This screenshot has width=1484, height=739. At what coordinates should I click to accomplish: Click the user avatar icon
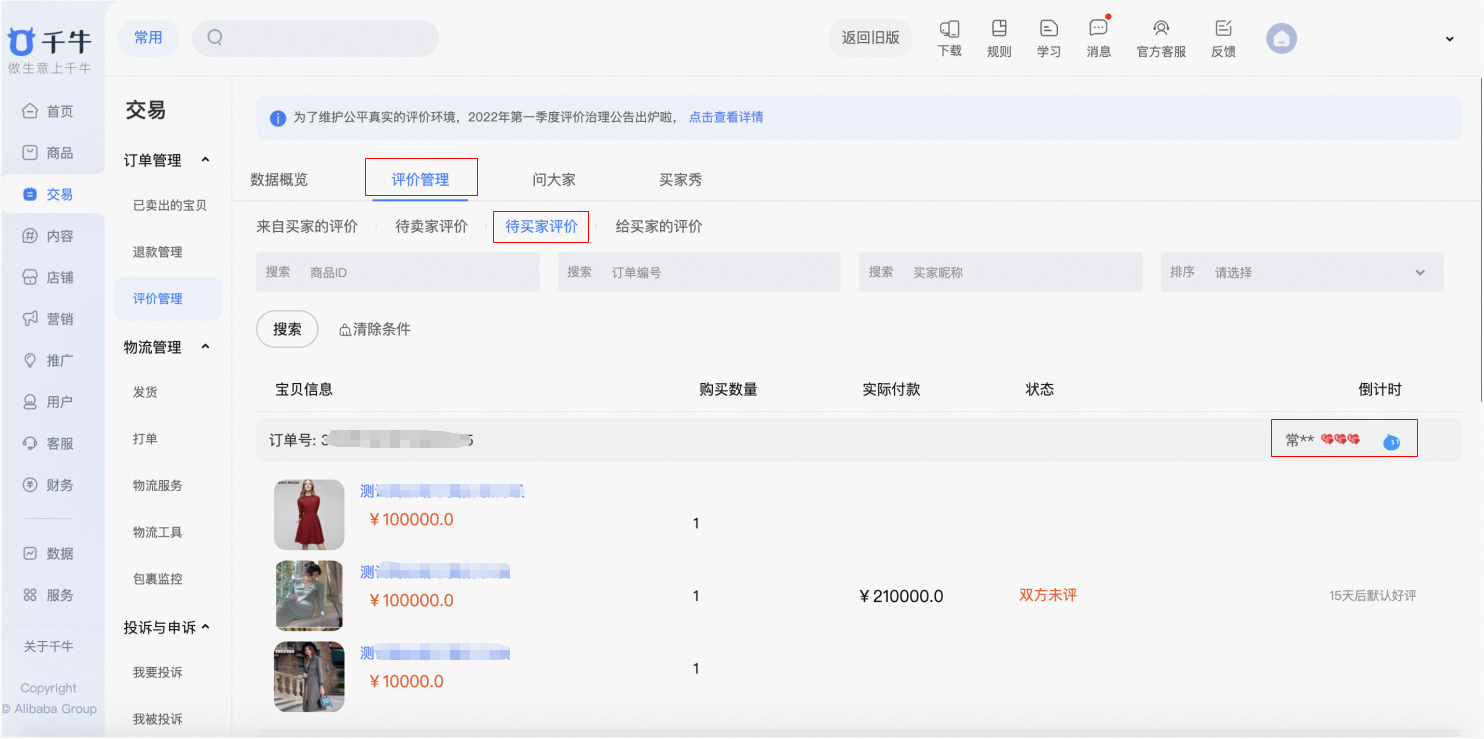pyautogui.click(x=1281, y=39)
